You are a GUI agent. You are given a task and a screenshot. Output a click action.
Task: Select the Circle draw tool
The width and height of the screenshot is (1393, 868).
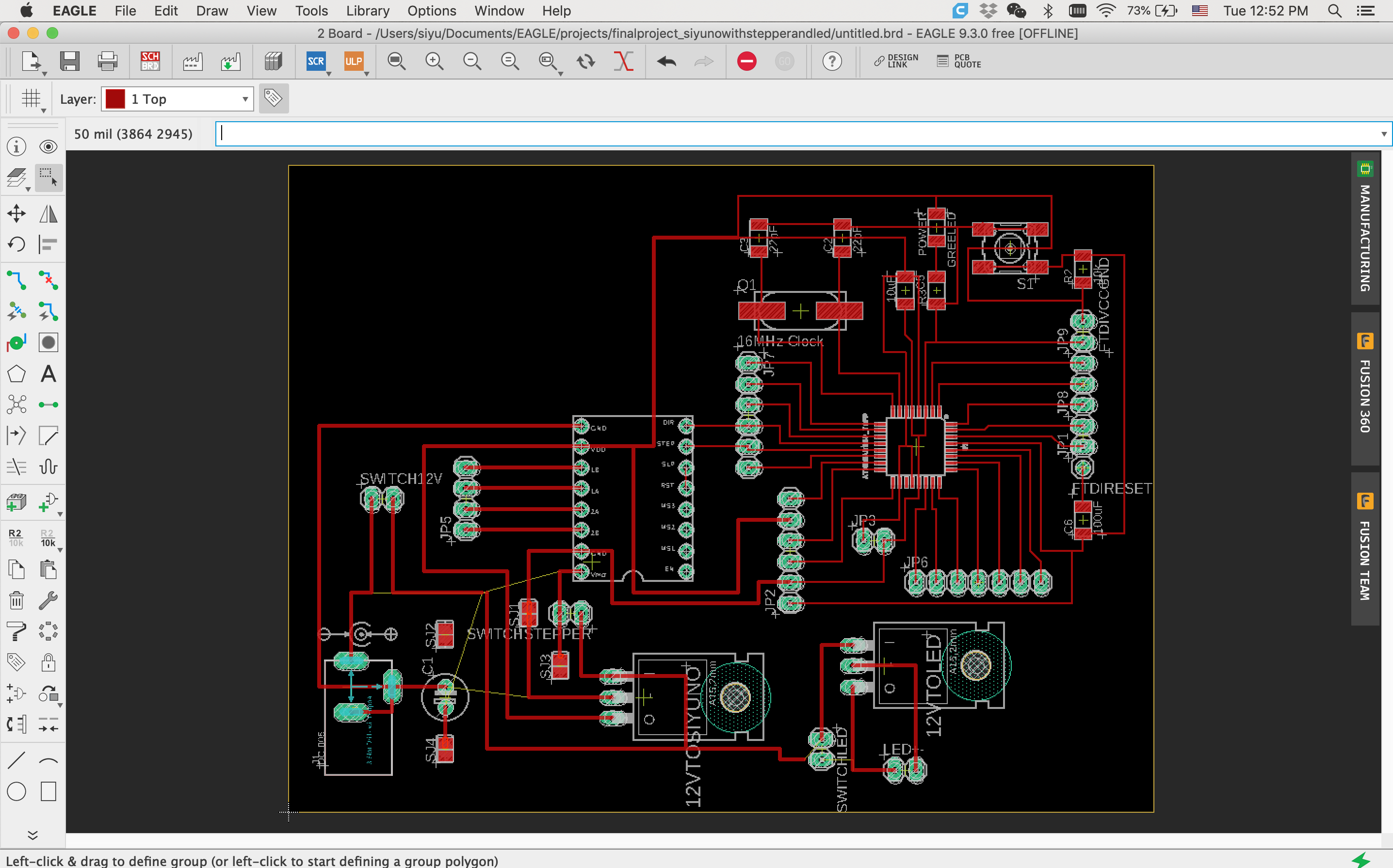click(x=16, y=792)
